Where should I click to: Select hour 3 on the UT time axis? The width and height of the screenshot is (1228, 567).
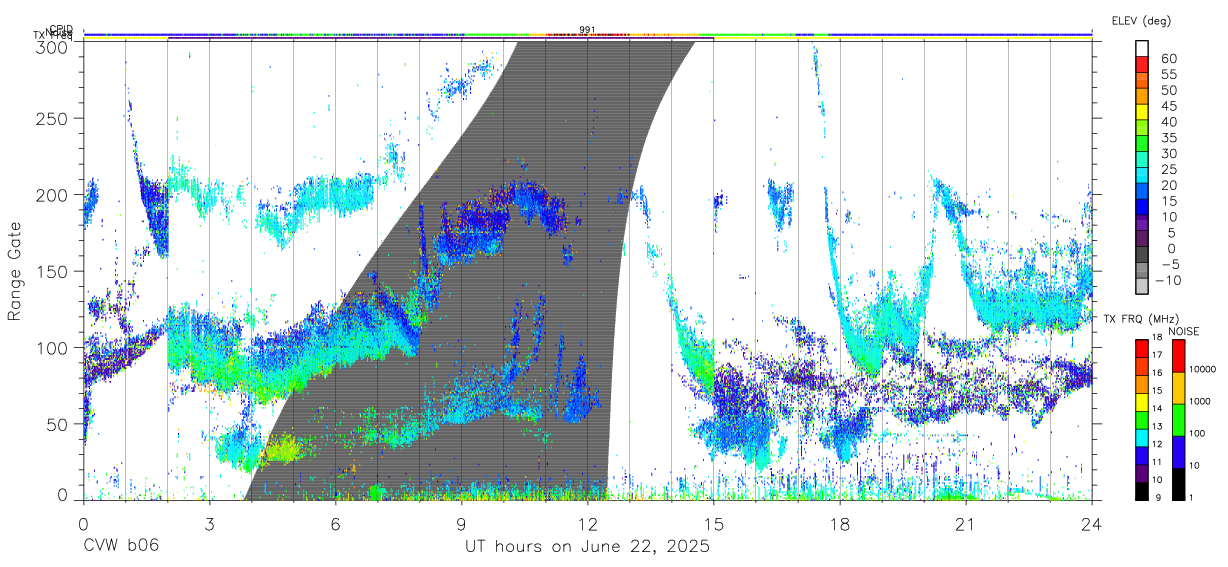pos(209,523)
